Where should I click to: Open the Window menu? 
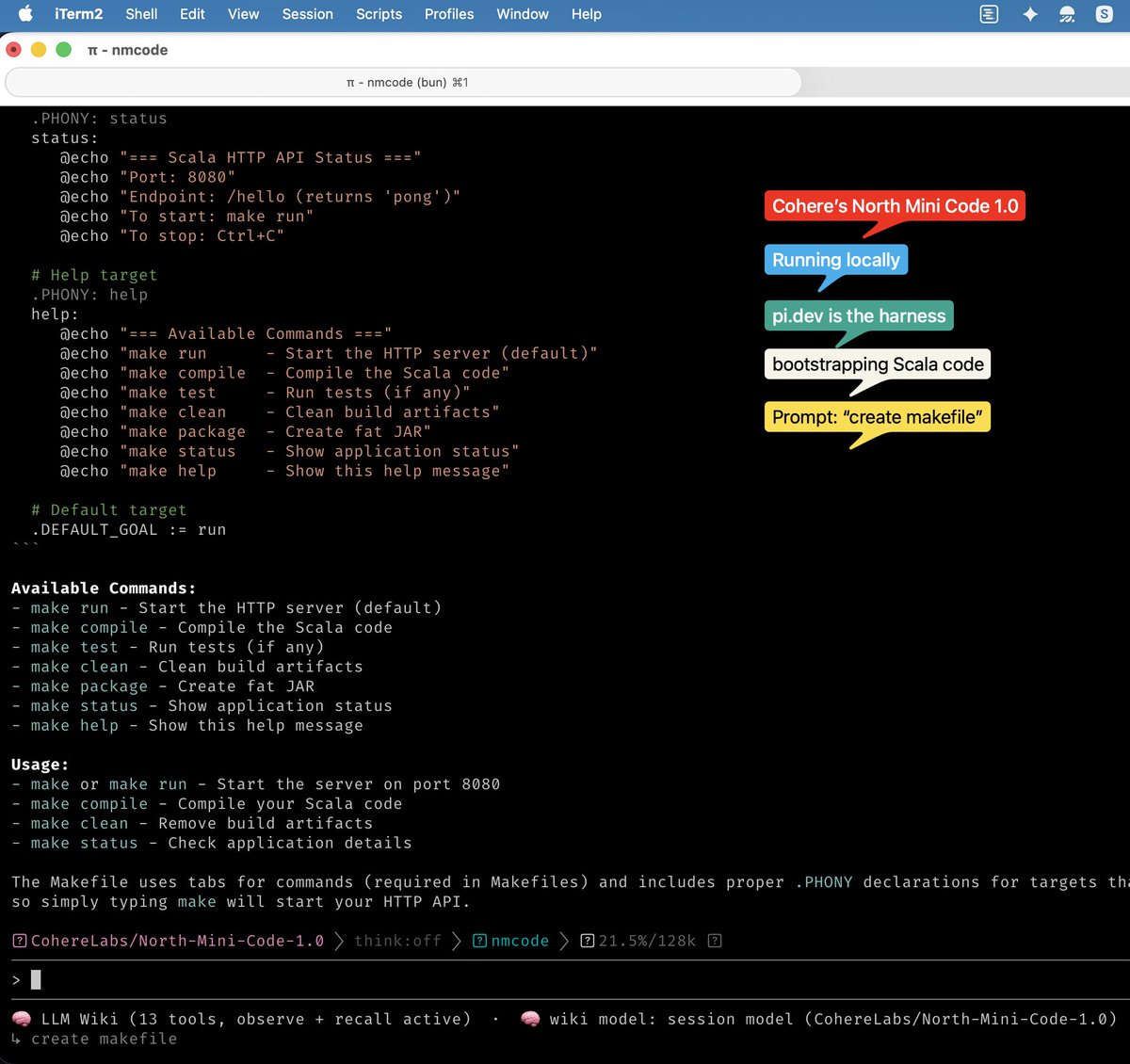click(x=523, y=14)
